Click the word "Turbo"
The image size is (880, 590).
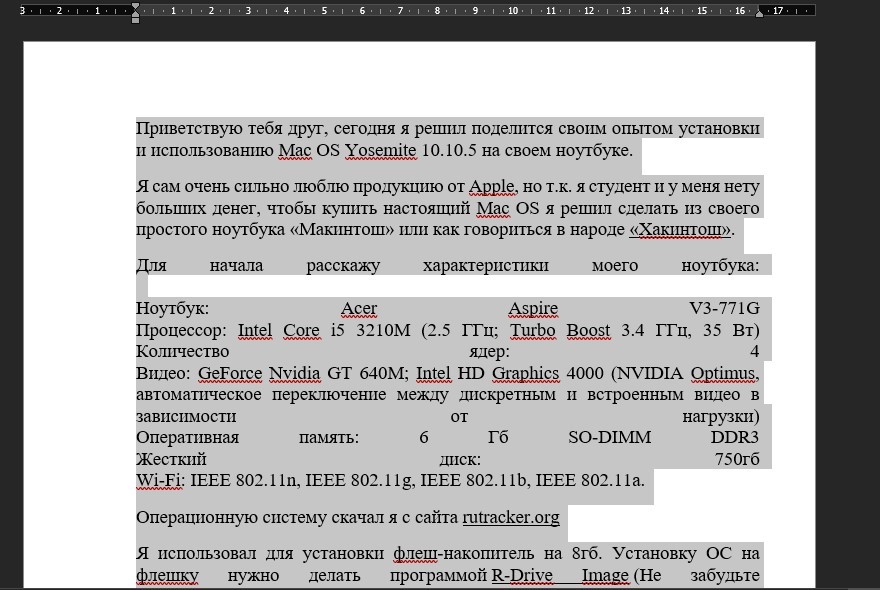(x=532, y=330)
